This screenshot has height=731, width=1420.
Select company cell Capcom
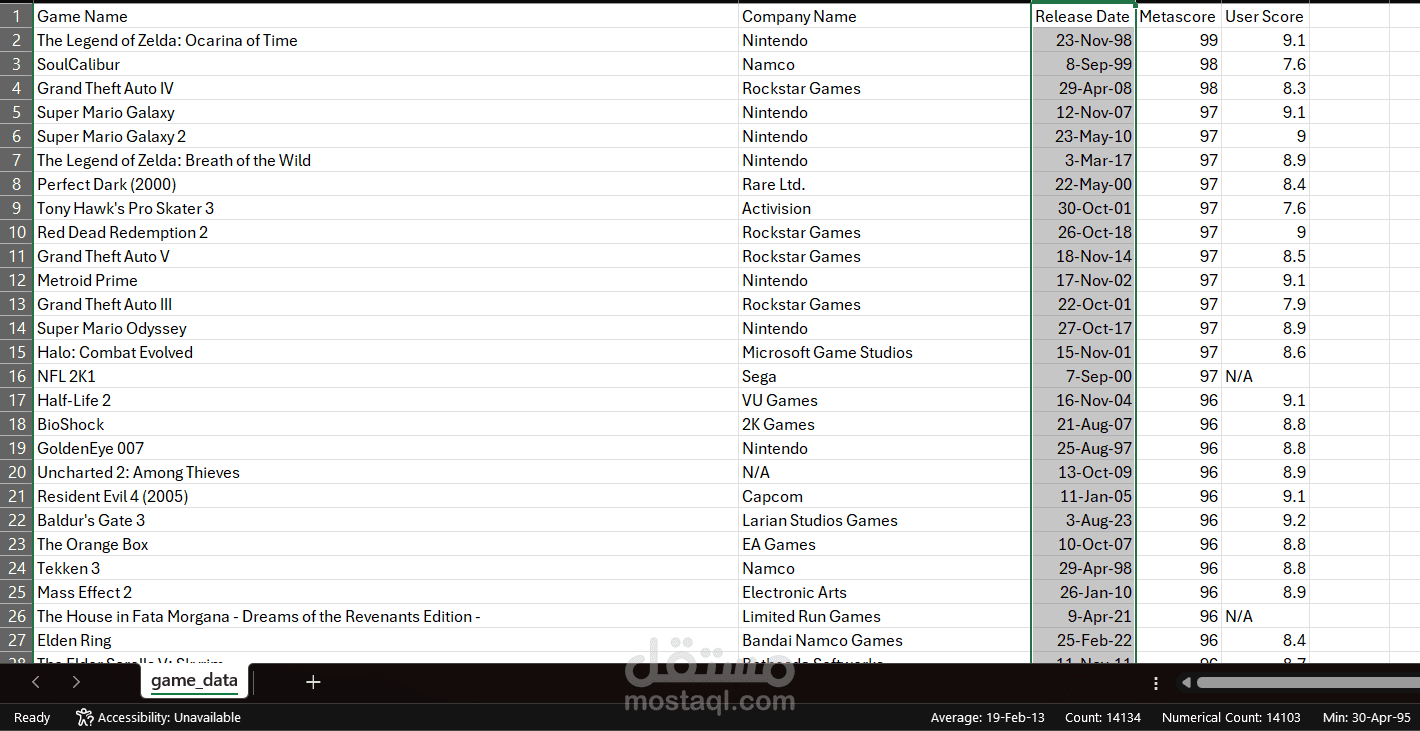pyautogui.click(x=885, y=496)
